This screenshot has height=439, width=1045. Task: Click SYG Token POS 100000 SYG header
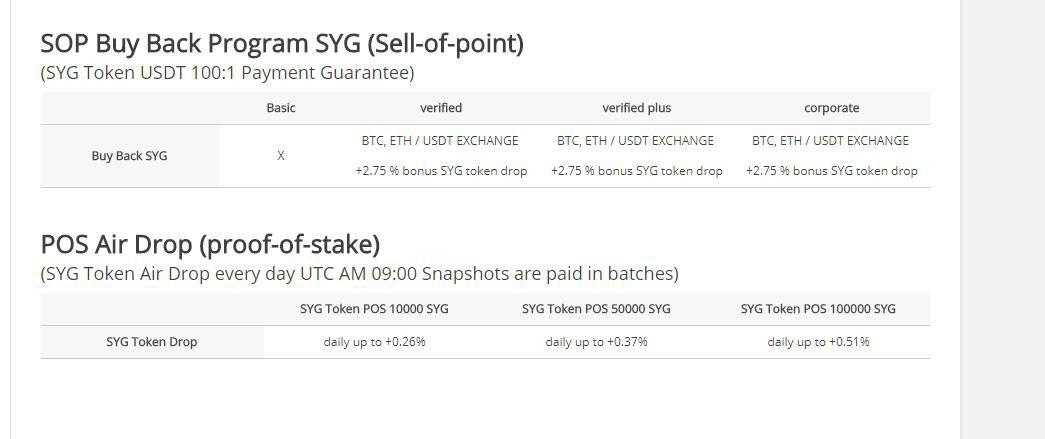point(818,309)
